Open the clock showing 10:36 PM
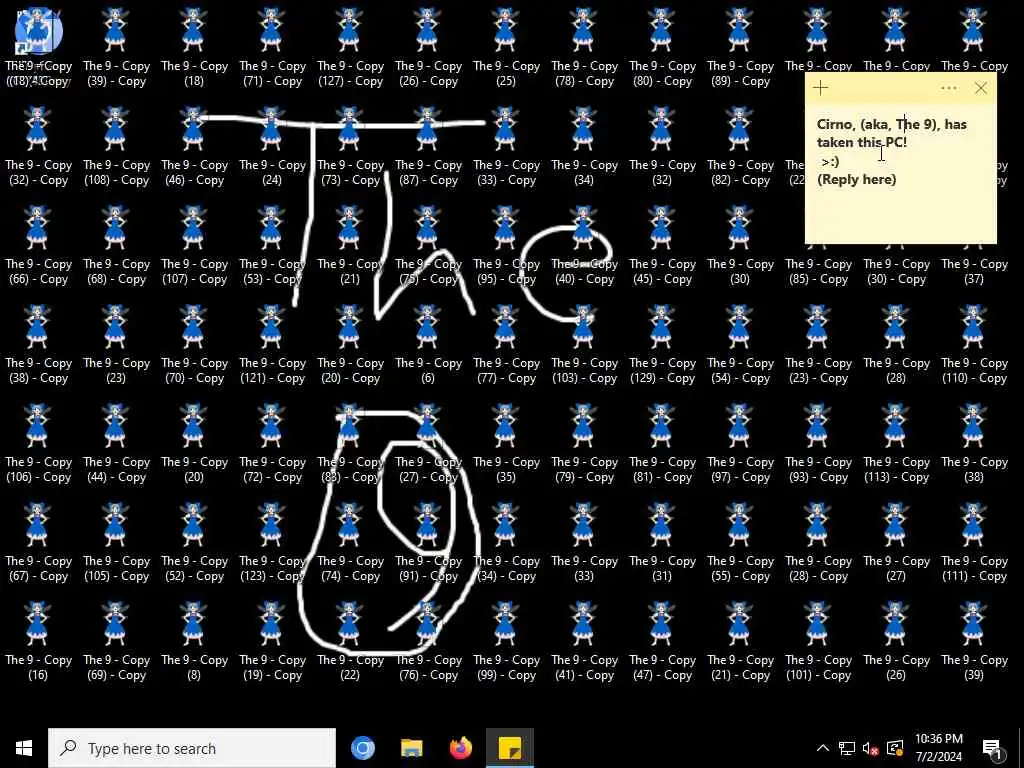1024x768 pixels. pyautogui.click(x=938, y=748)
